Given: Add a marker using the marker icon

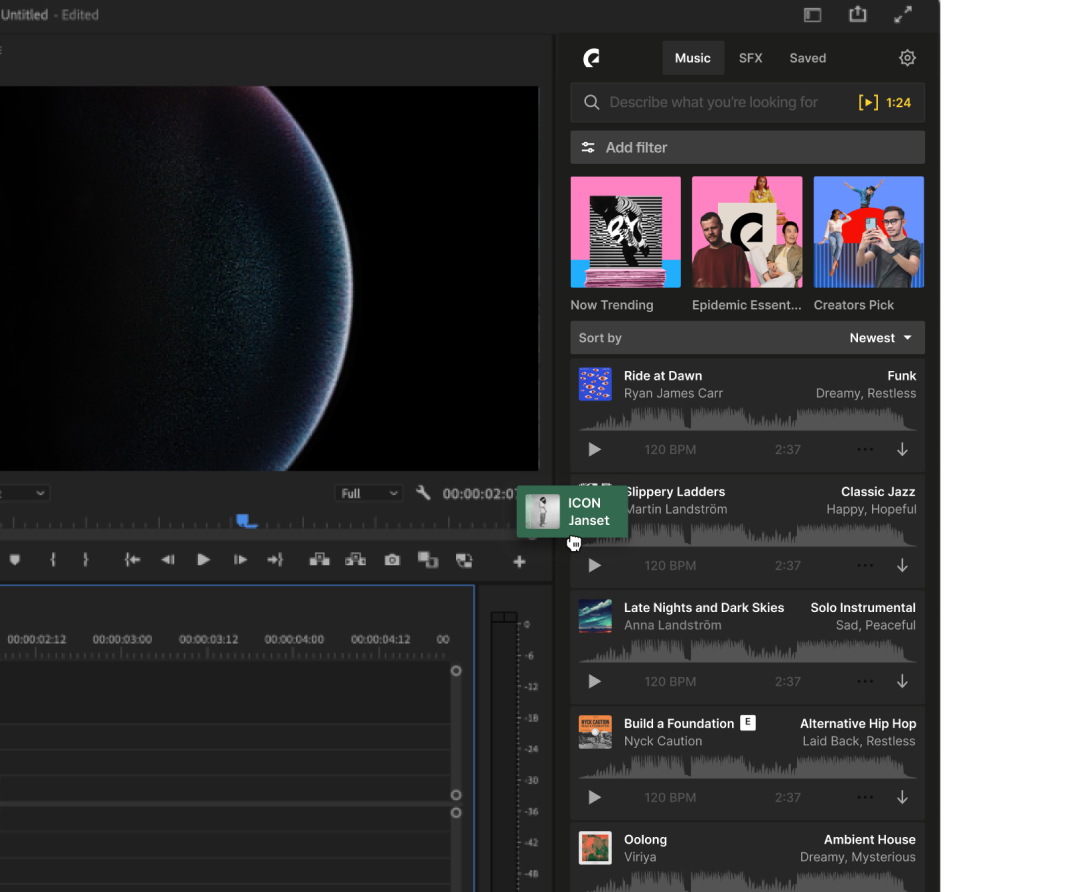Looking at the screenshot, I should click(x=15, y=560).
